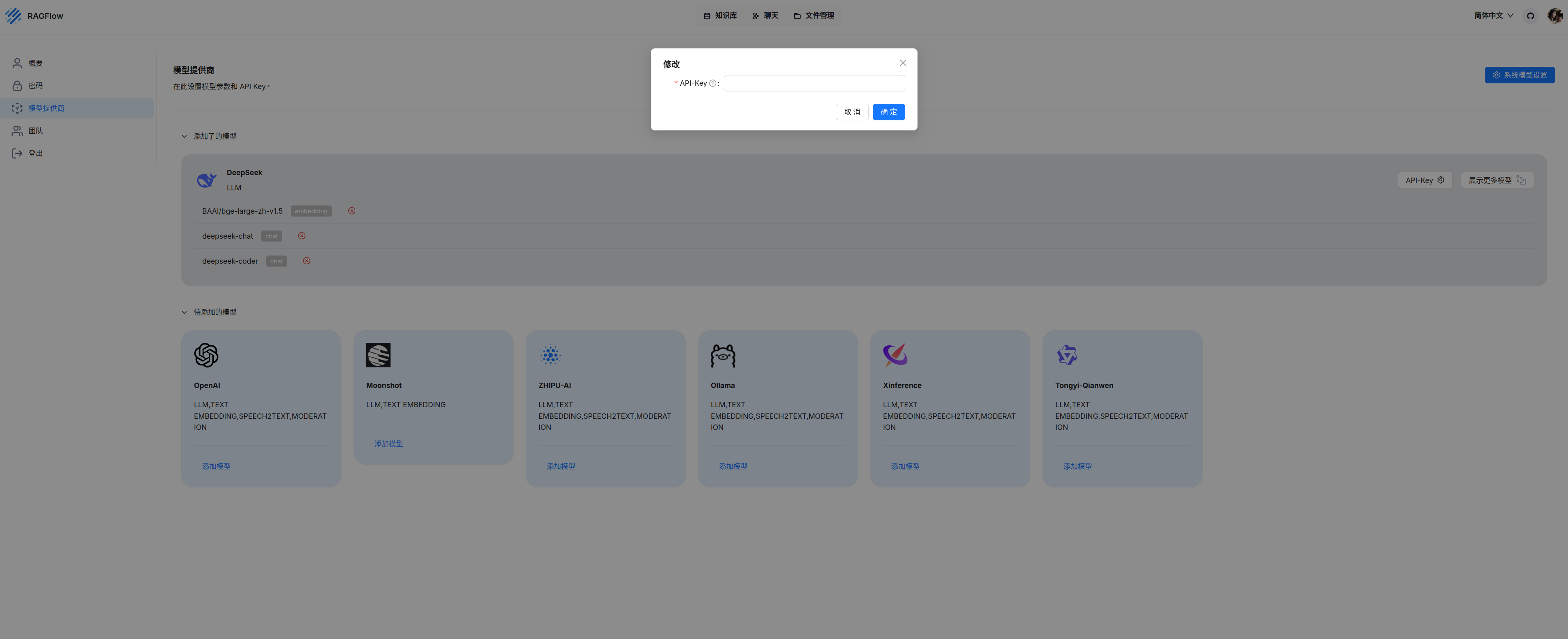Open the 团队 section in sidebar

[35, 130]
